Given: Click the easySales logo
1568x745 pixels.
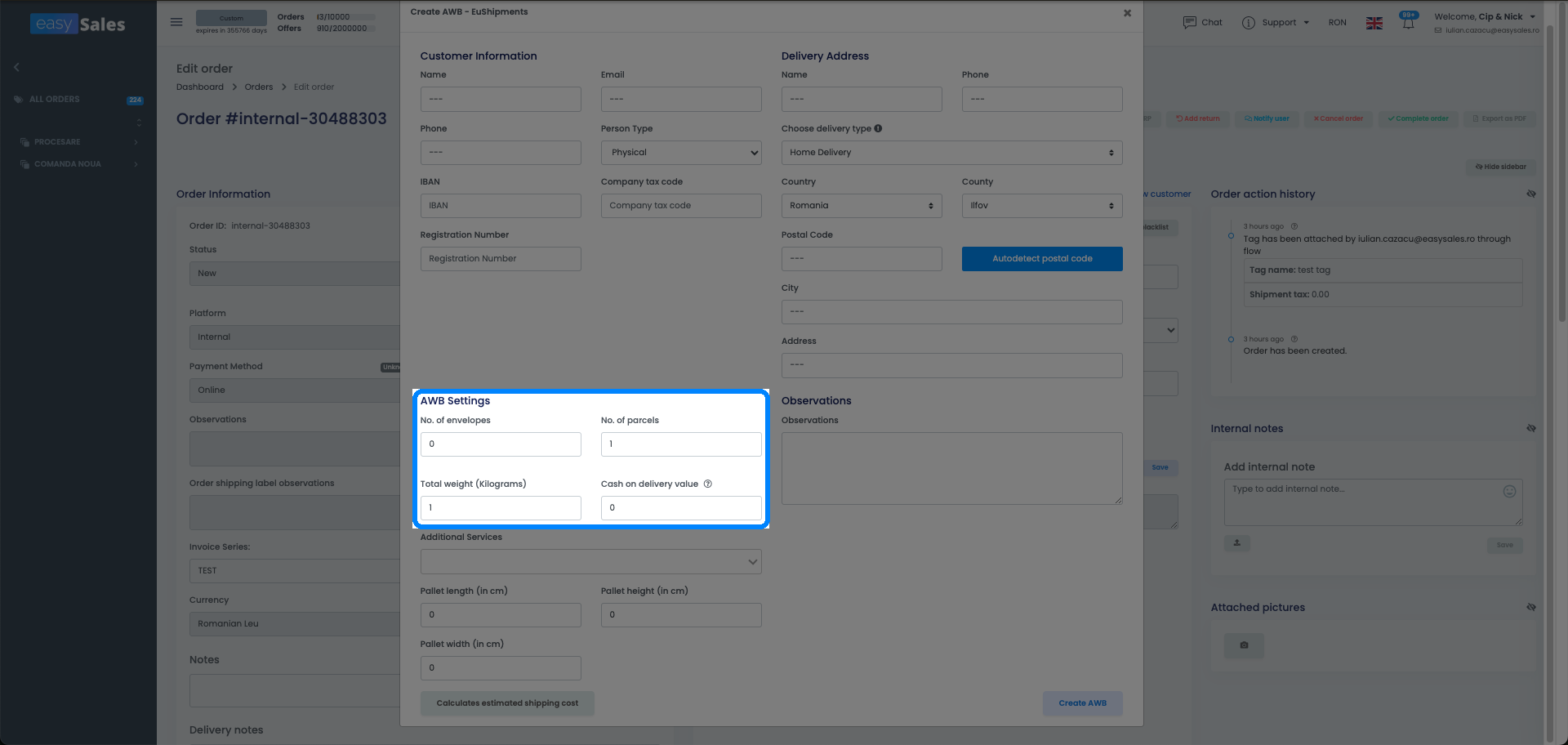Looking at the screenshot, I should coord(78,24).
